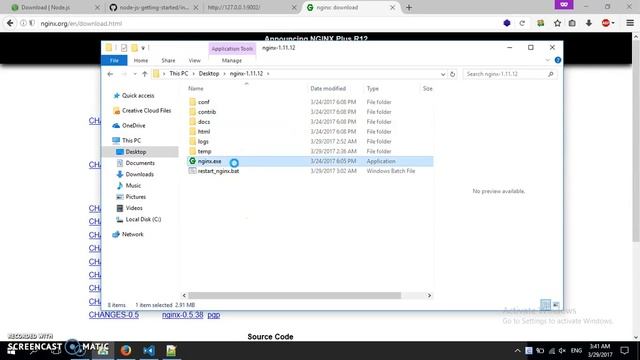Select Videos in navigation pane

[x=134, y=208]
